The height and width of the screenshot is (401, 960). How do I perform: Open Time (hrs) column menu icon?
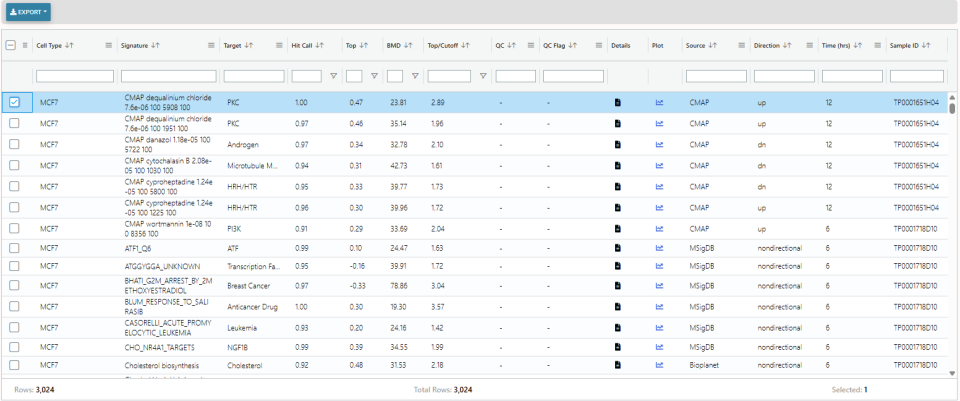click(877, 45)
